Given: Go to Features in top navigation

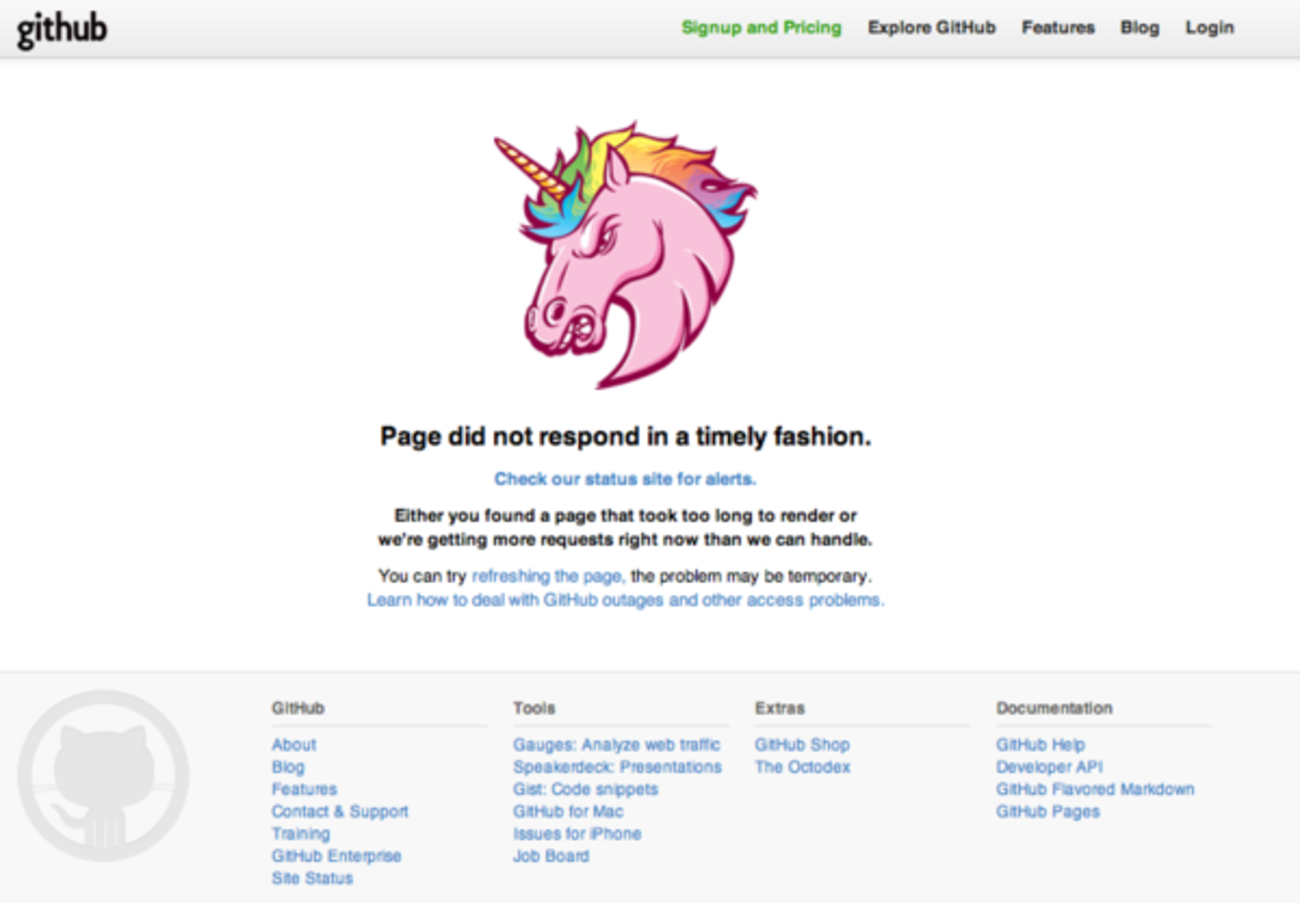Looking at the screenshot, I should coord(1057,28).
